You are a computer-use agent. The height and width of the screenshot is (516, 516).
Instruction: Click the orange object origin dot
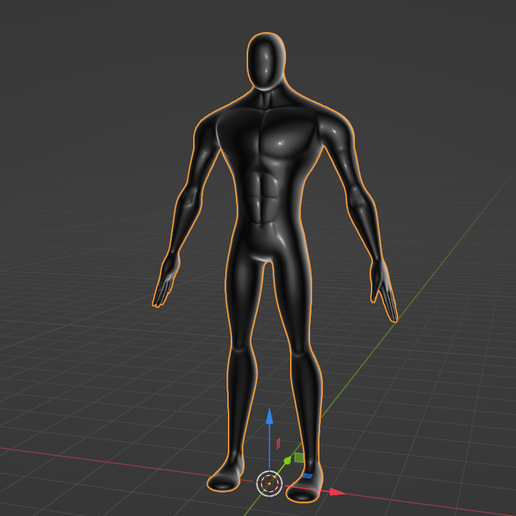coord(269,483)
